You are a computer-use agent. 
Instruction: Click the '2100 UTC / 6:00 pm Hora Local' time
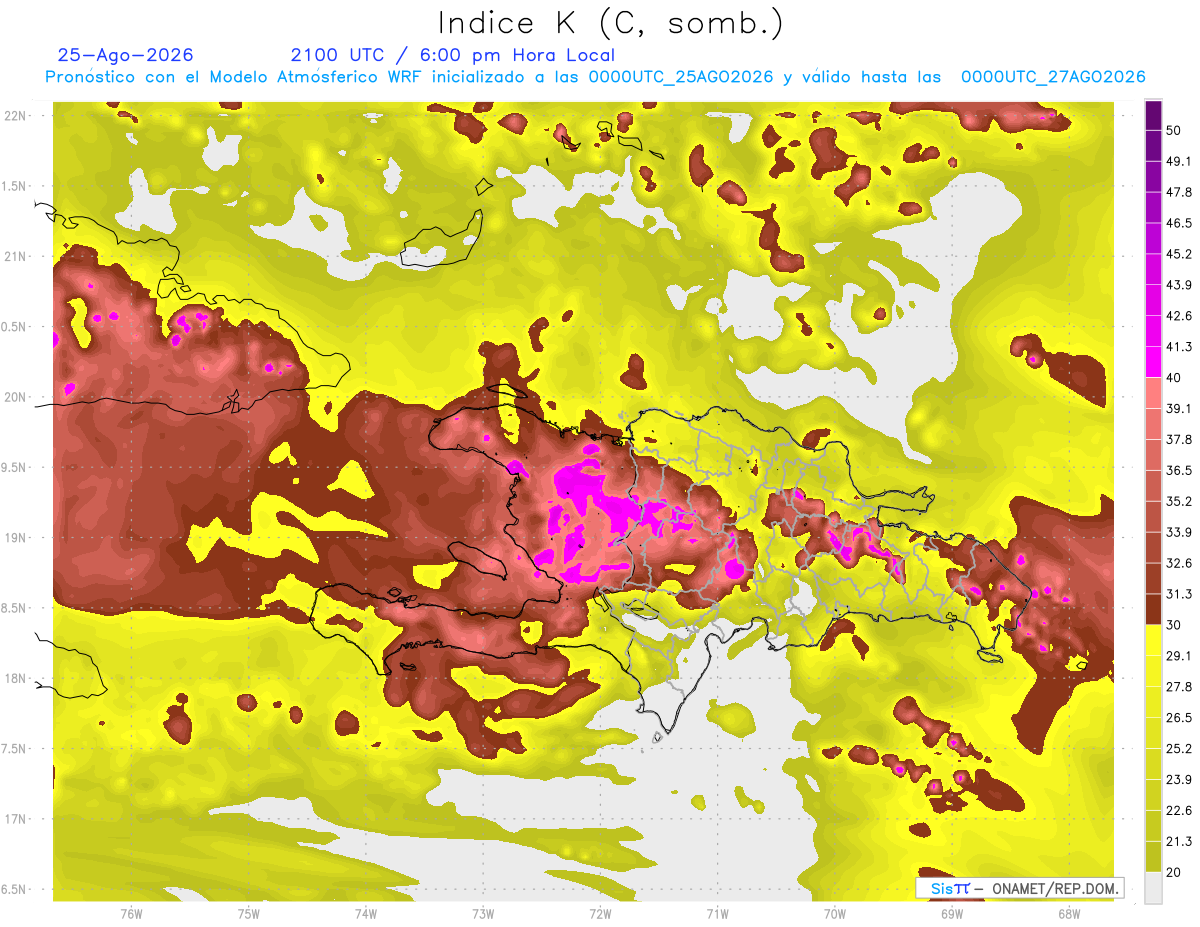[453, 55]
